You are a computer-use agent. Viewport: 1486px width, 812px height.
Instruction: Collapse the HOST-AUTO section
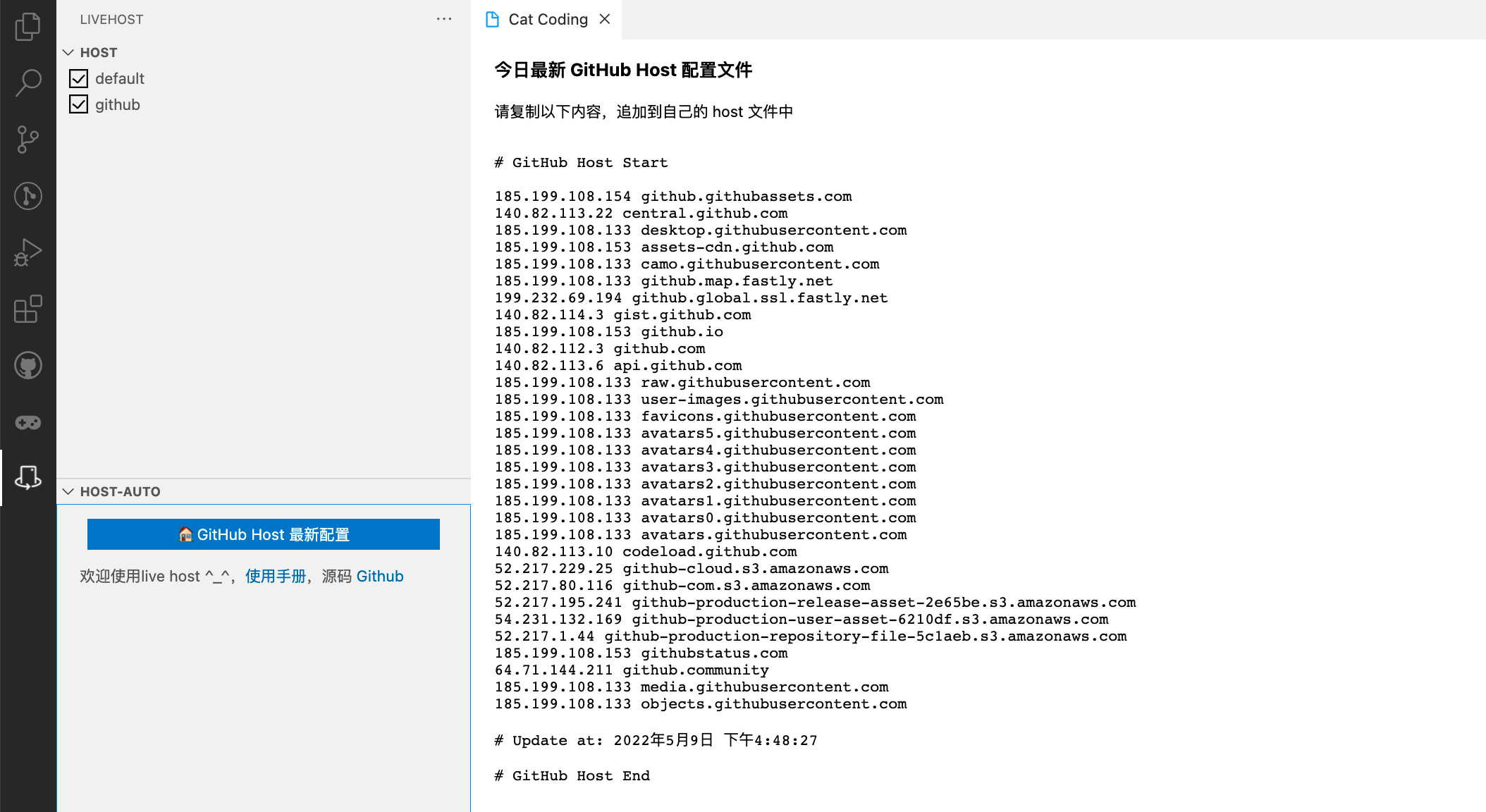click(x=68, y=492)
